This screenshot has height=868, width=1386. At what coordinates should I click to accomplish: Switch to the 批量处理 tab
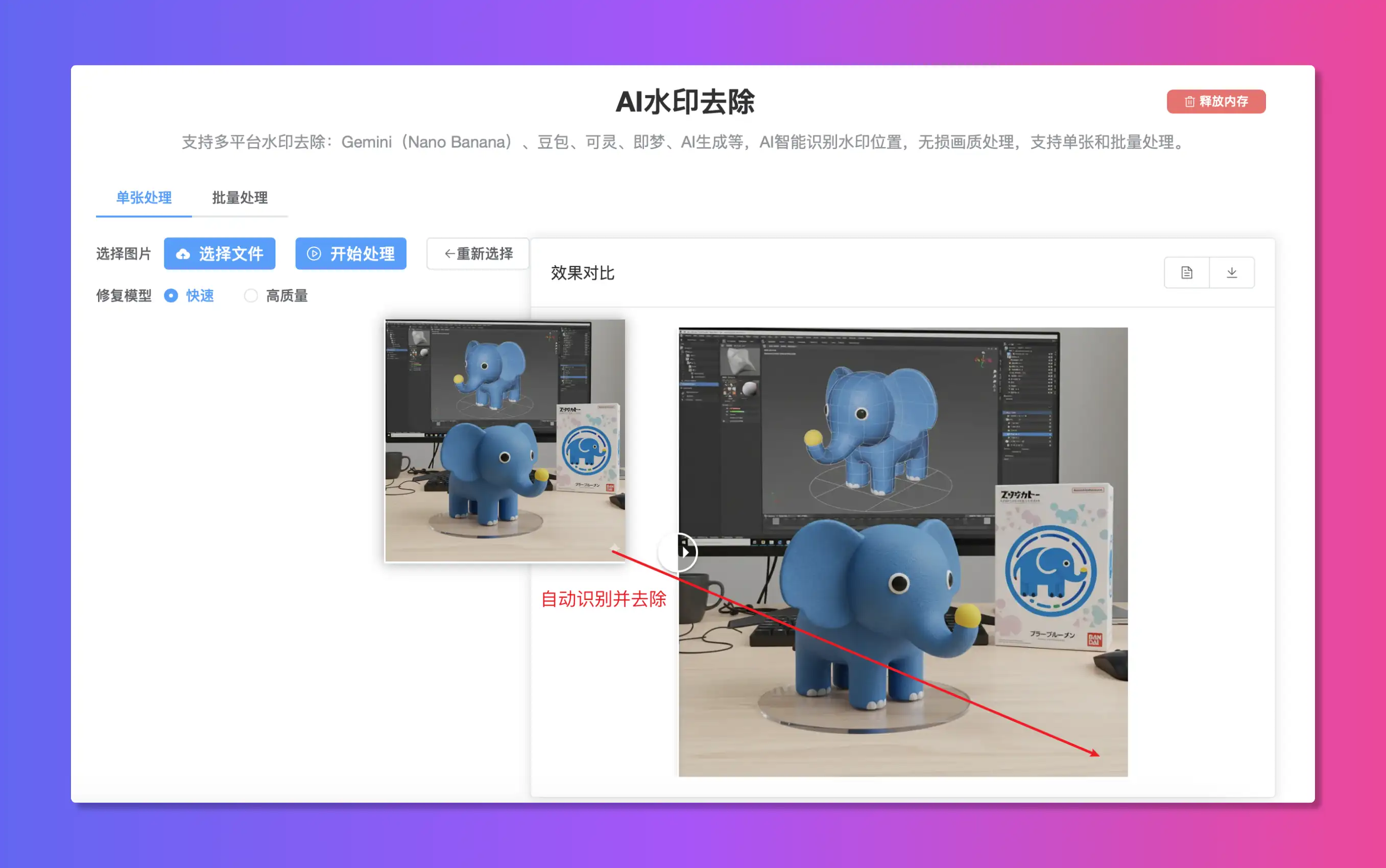pos(240,198)
